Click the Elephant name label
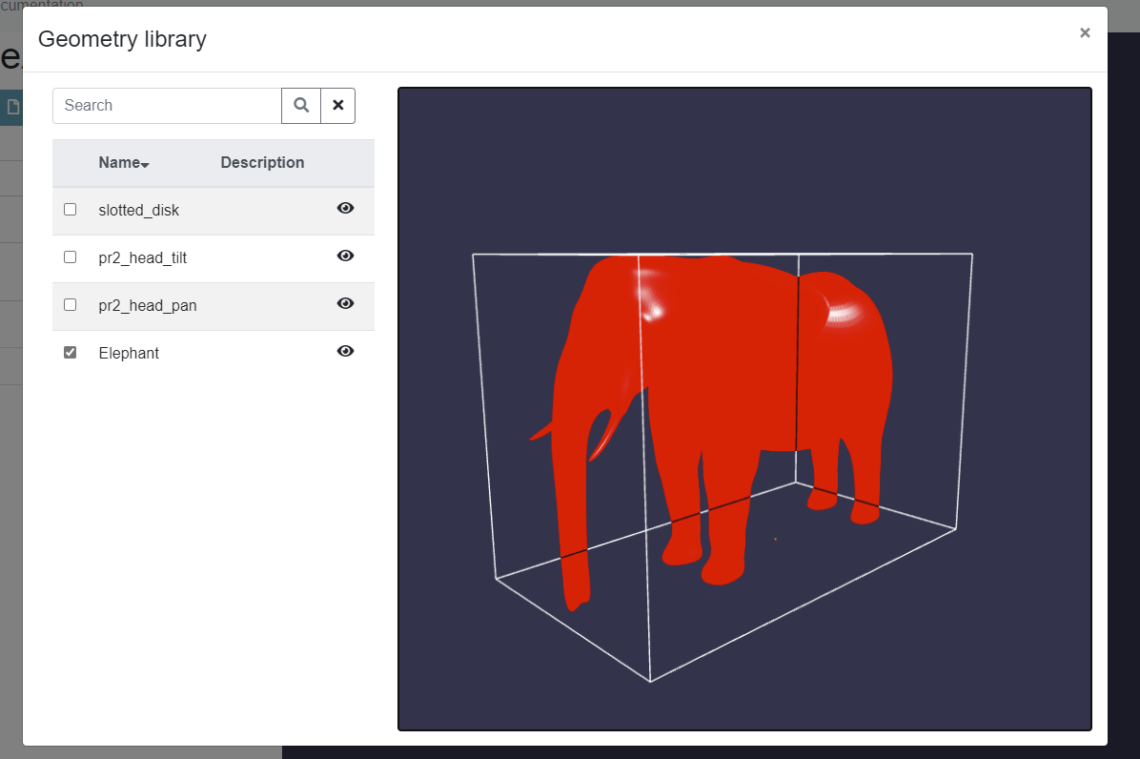Image resolution: width=1140 pixels, height=759 pixels. click(130, 352)
